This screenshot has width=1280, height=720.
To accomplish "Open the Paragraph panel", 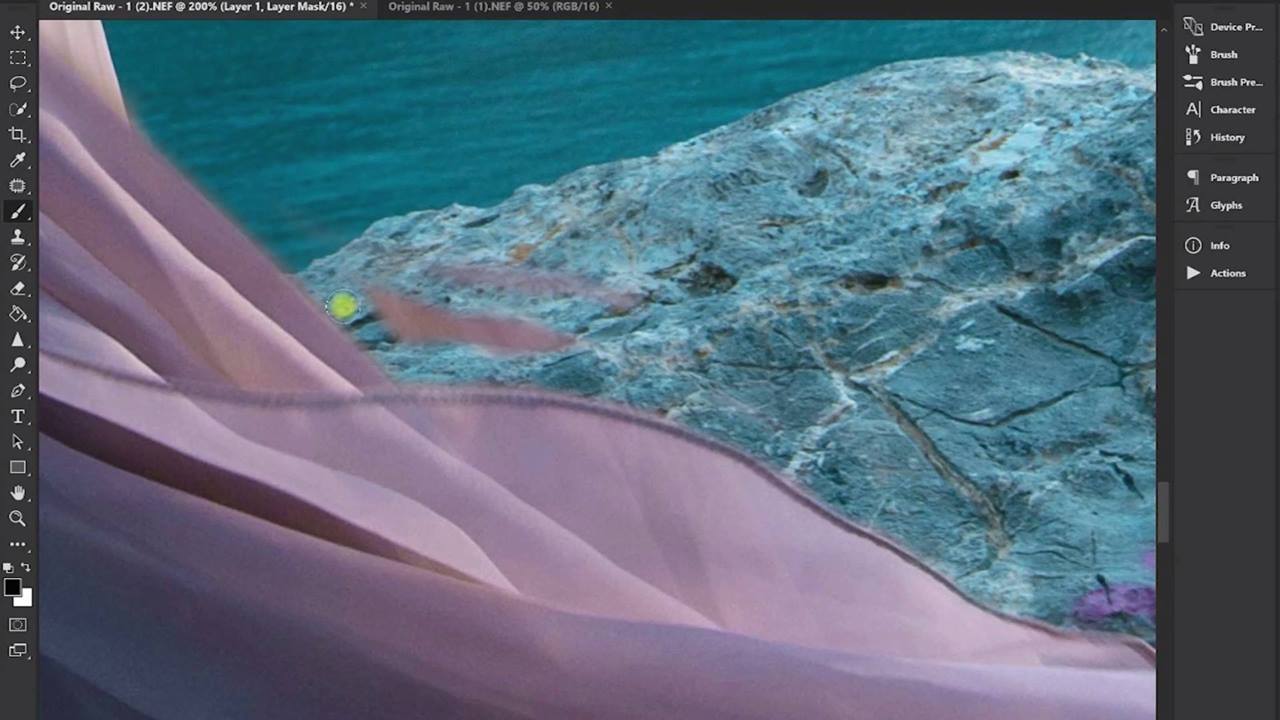I will [x=1222, y=177].
